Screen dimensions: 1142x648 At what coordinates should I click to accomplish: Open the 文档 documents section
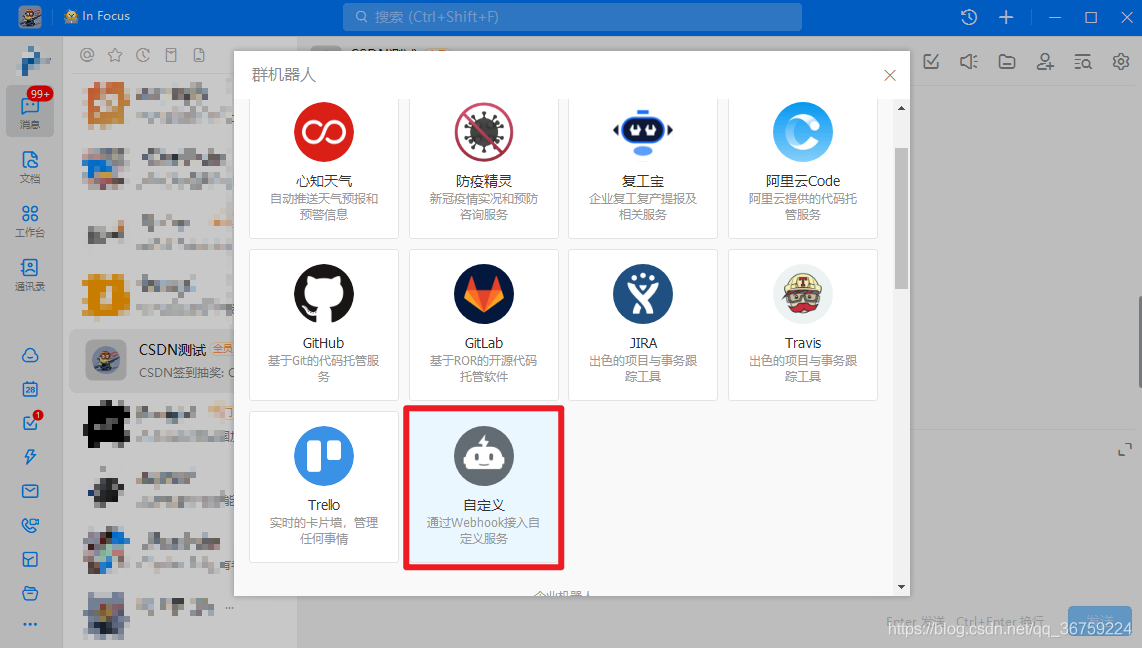pyautogui.click(x=30, y=167)
